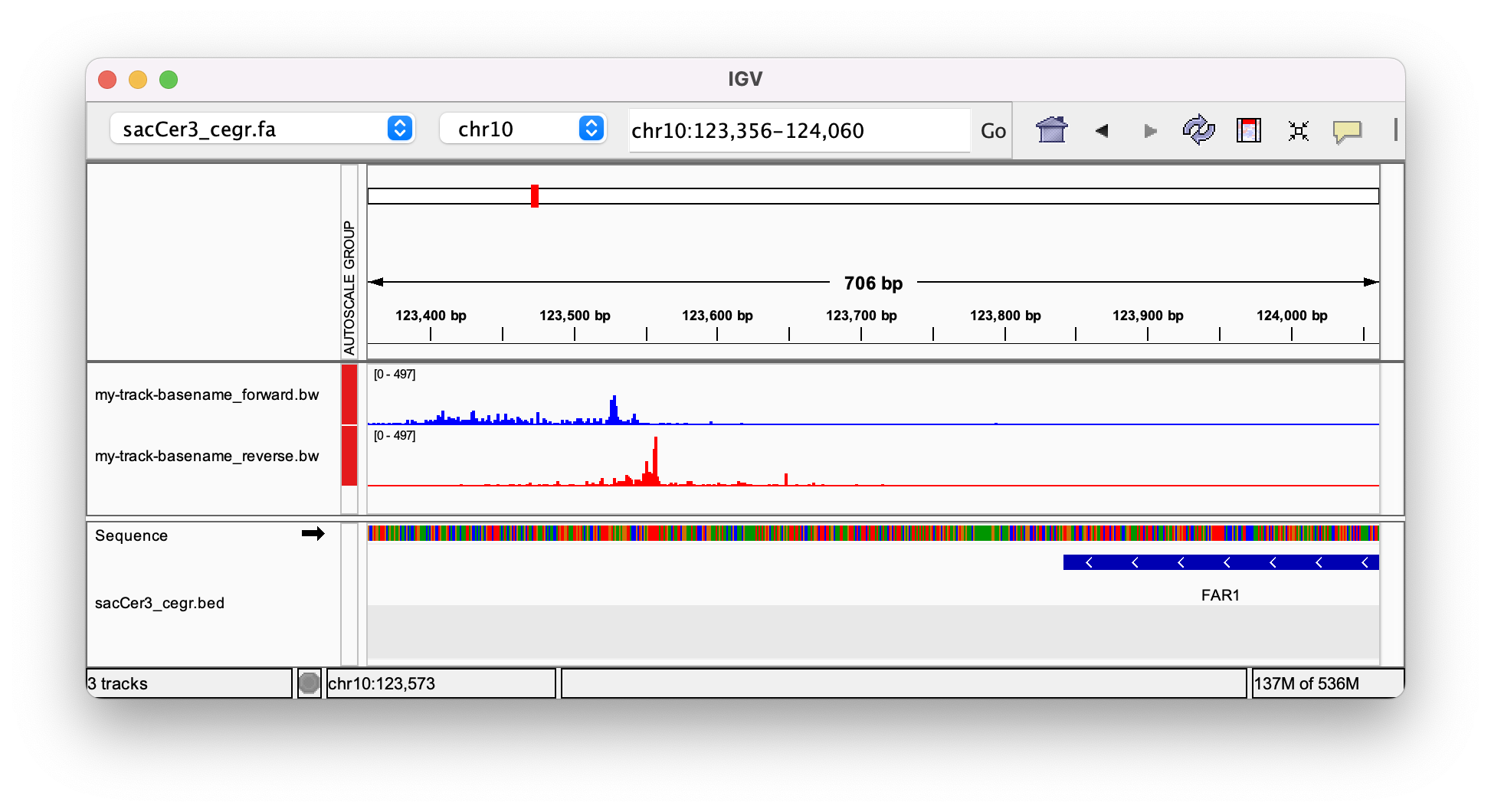Select the my-track-basename_forward.bw track
This screenshot has width=1491, height=812.
coord(207,395)
